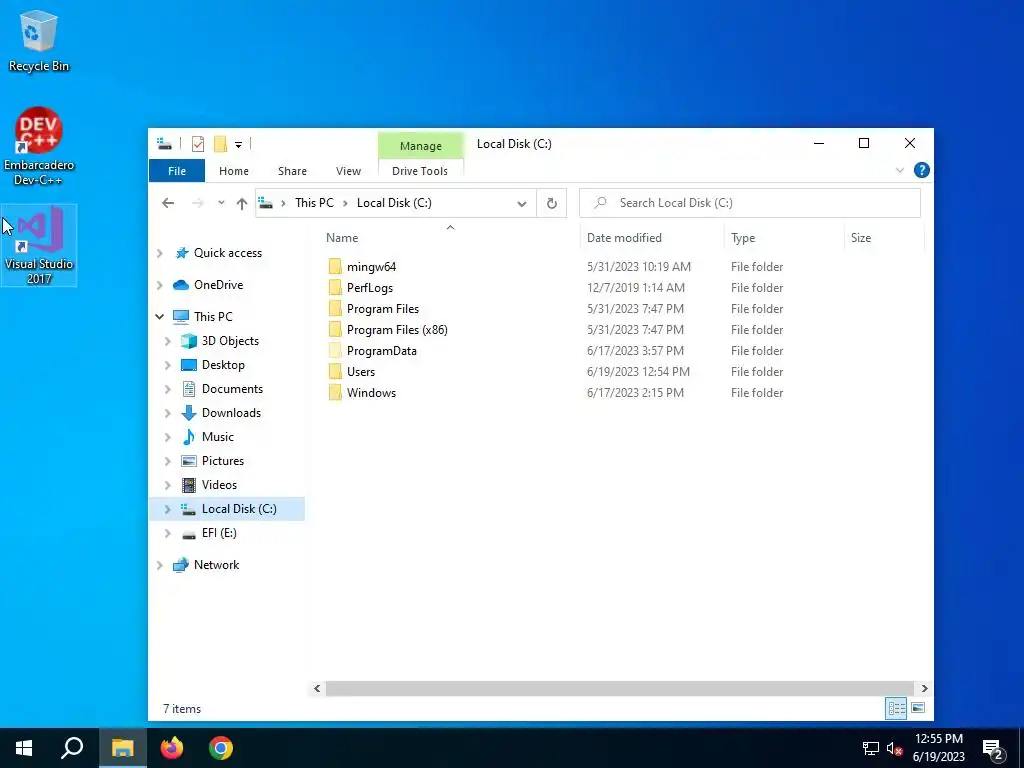
Task: Launch Firefox from the taskbar
Action: click(x=172, y=748)
